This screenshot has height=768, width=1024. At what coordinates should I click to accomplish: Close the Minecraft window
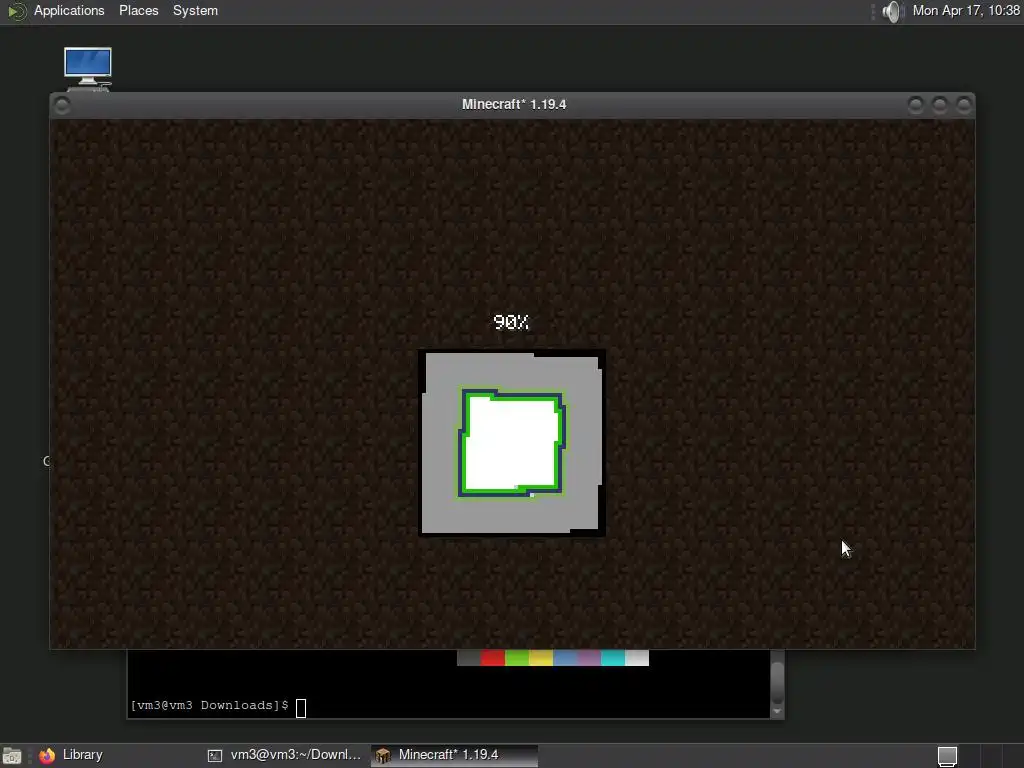click(x=964, y=104)
